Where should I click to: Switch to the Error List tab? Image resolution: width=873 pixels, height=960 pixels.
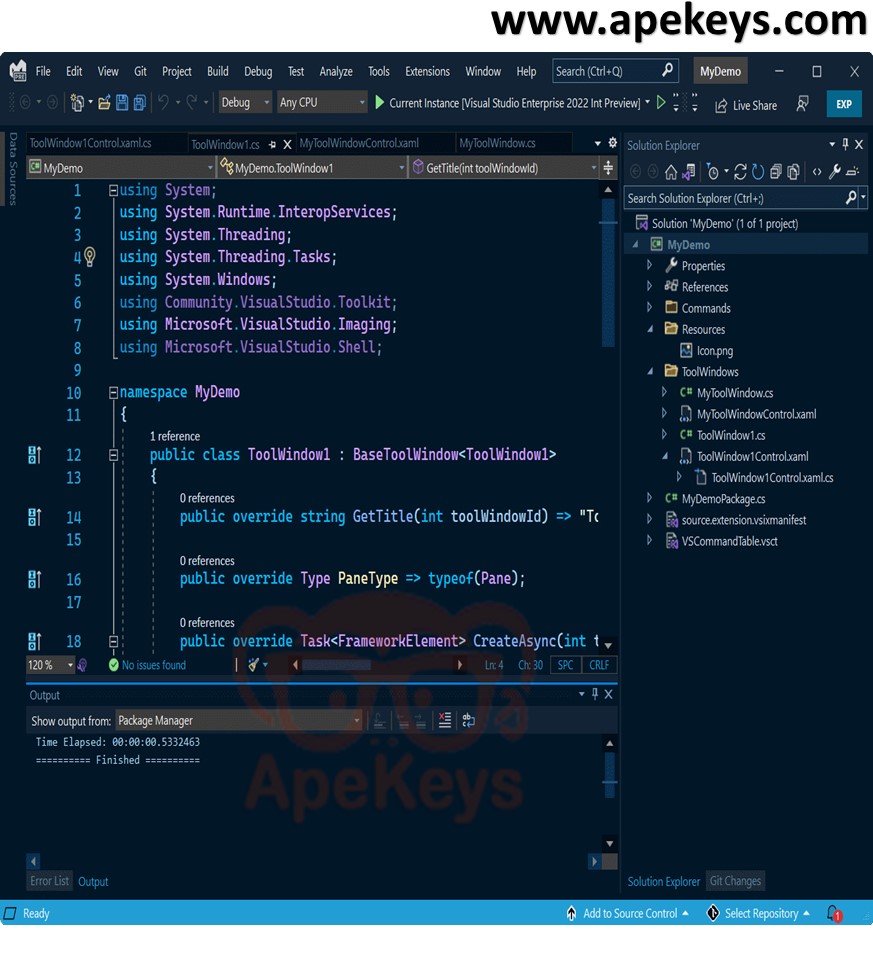click(x=50, y=881)
